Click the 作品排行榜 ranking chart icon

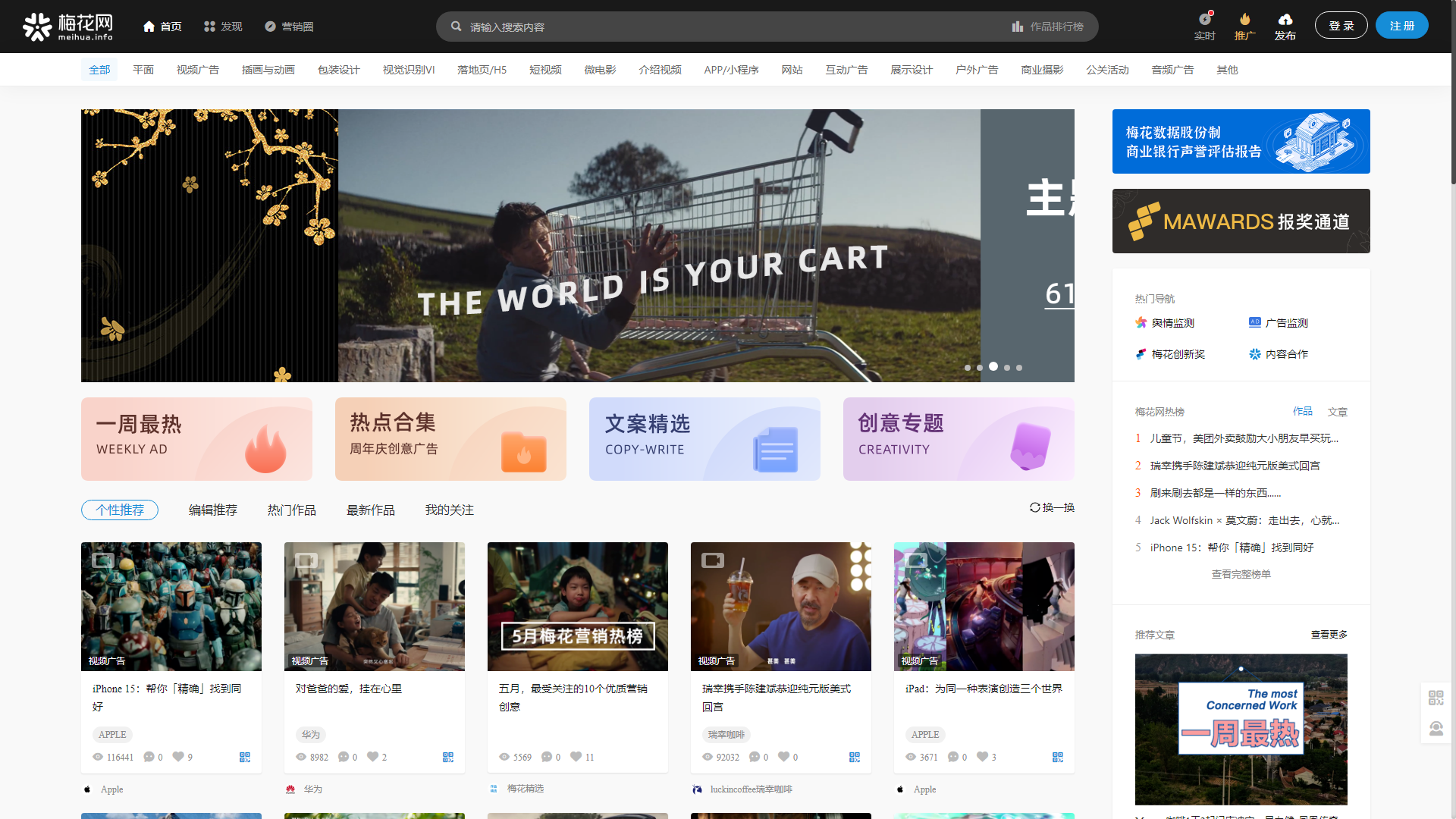tap(1018, 27)
